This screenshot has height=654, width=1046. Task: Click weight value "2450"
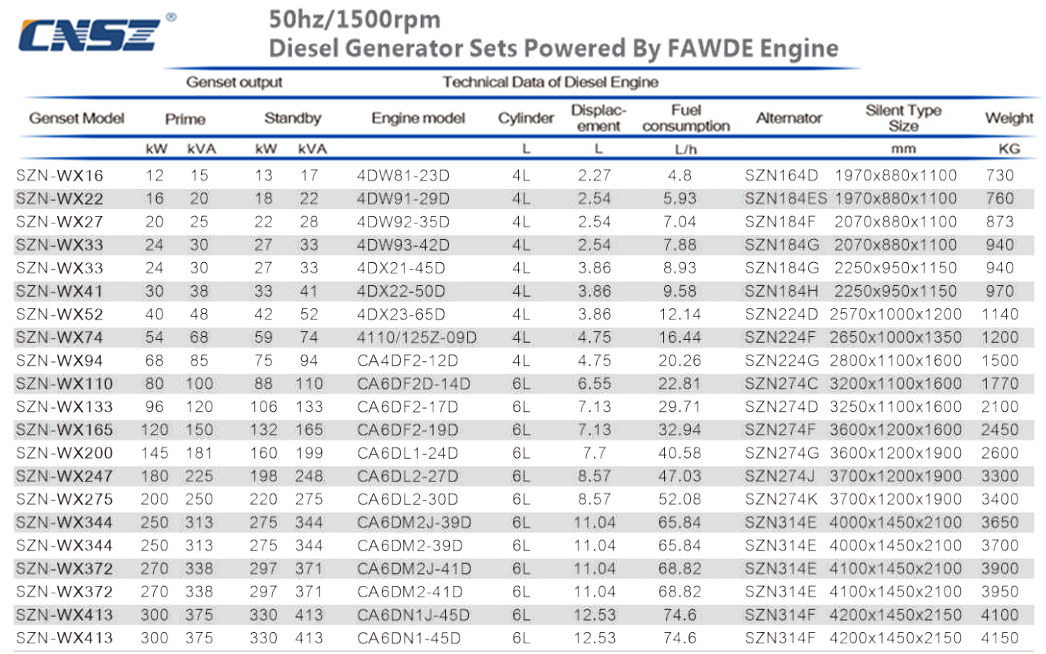(x=1000, y=430)
